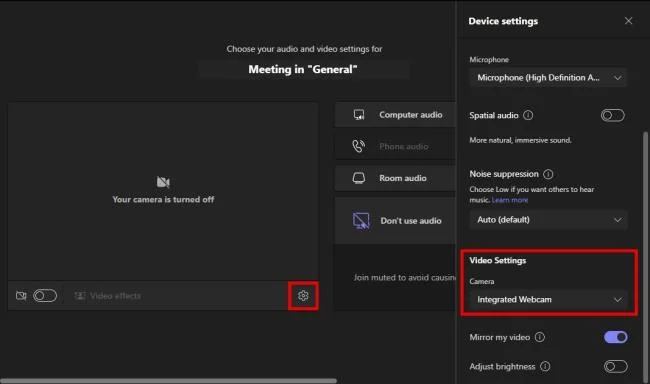The image size is (650, 384).
Task: Click the "Join muted to avoid causing" text
Action: tap(405, 277)
